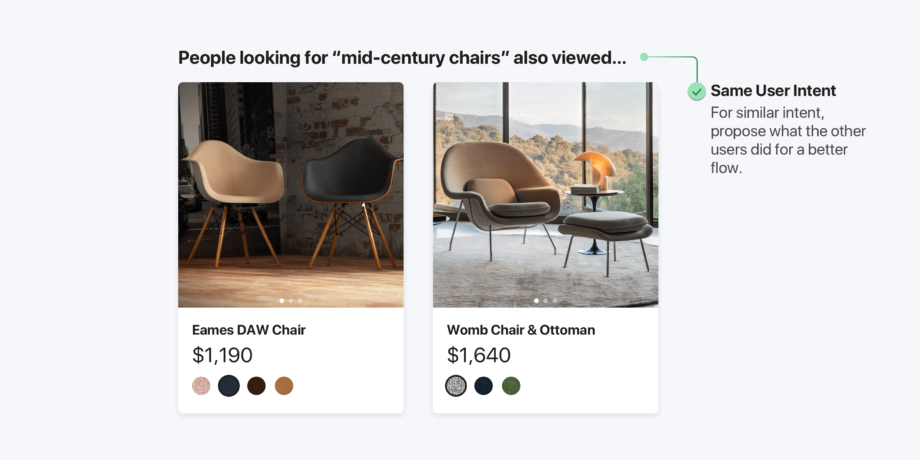920x460 pixels.
Task: Select the tan swatch for Eames DAW Chair
Action: pyautogui.click(x=284, y=385)
